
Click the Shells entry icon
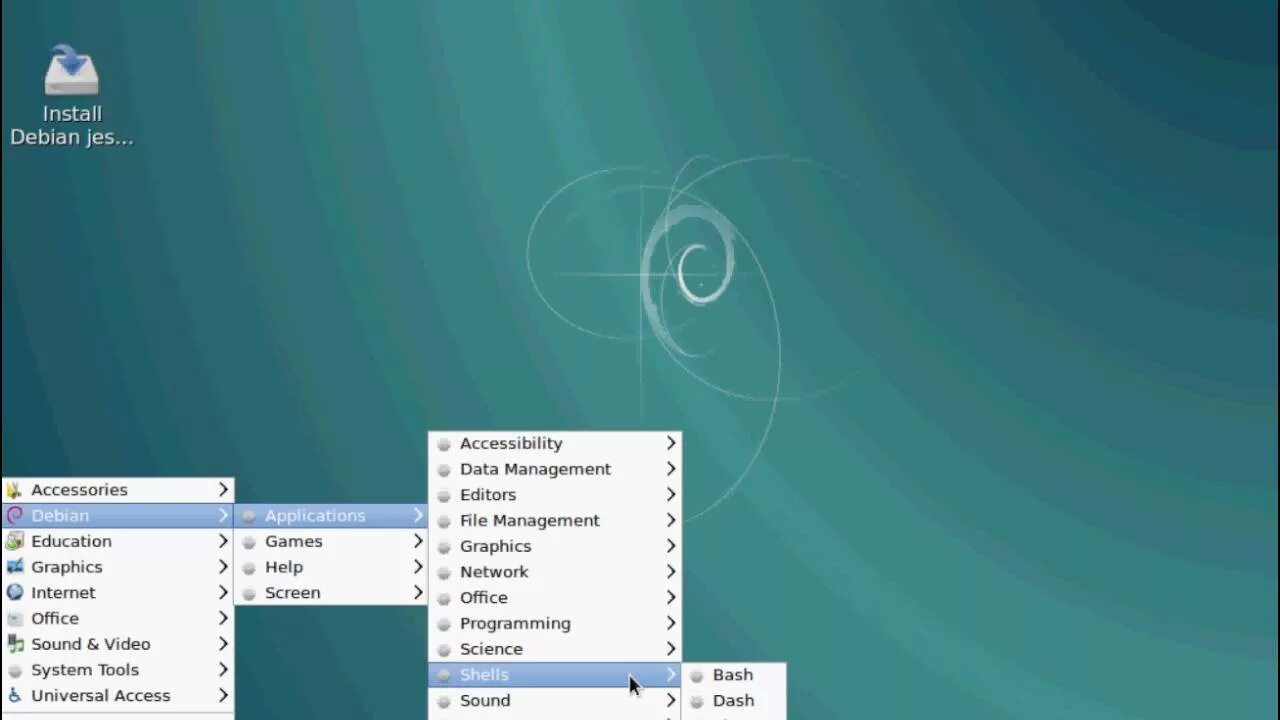444,676
